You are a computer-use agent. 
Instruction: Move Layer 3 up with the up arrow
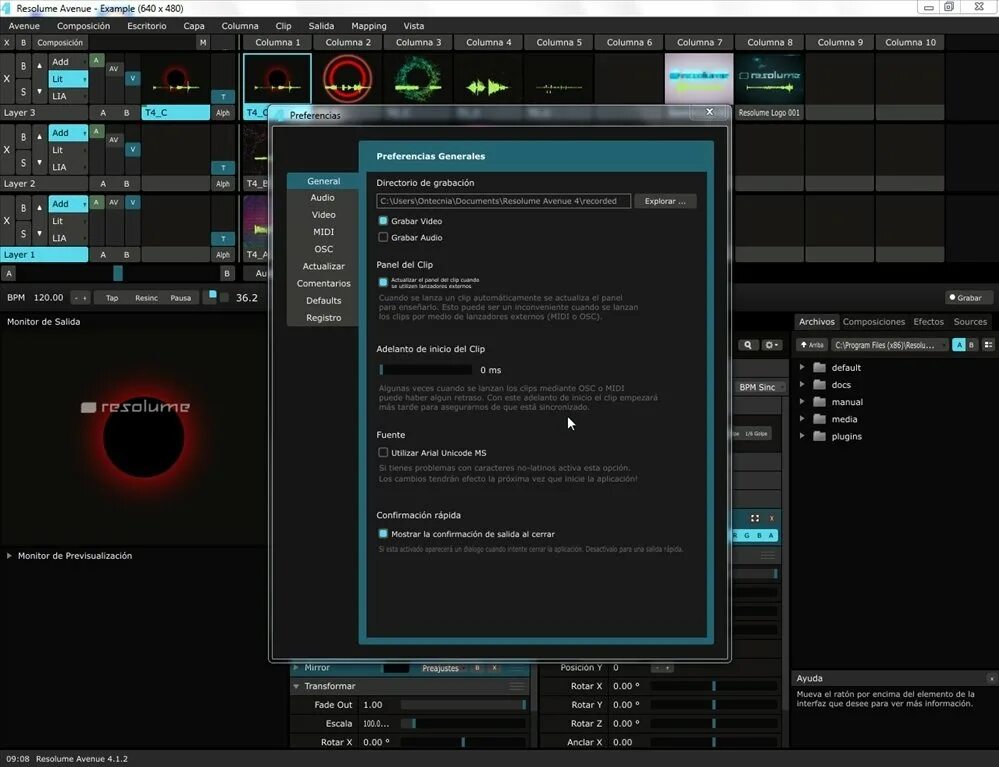point(40,66)
